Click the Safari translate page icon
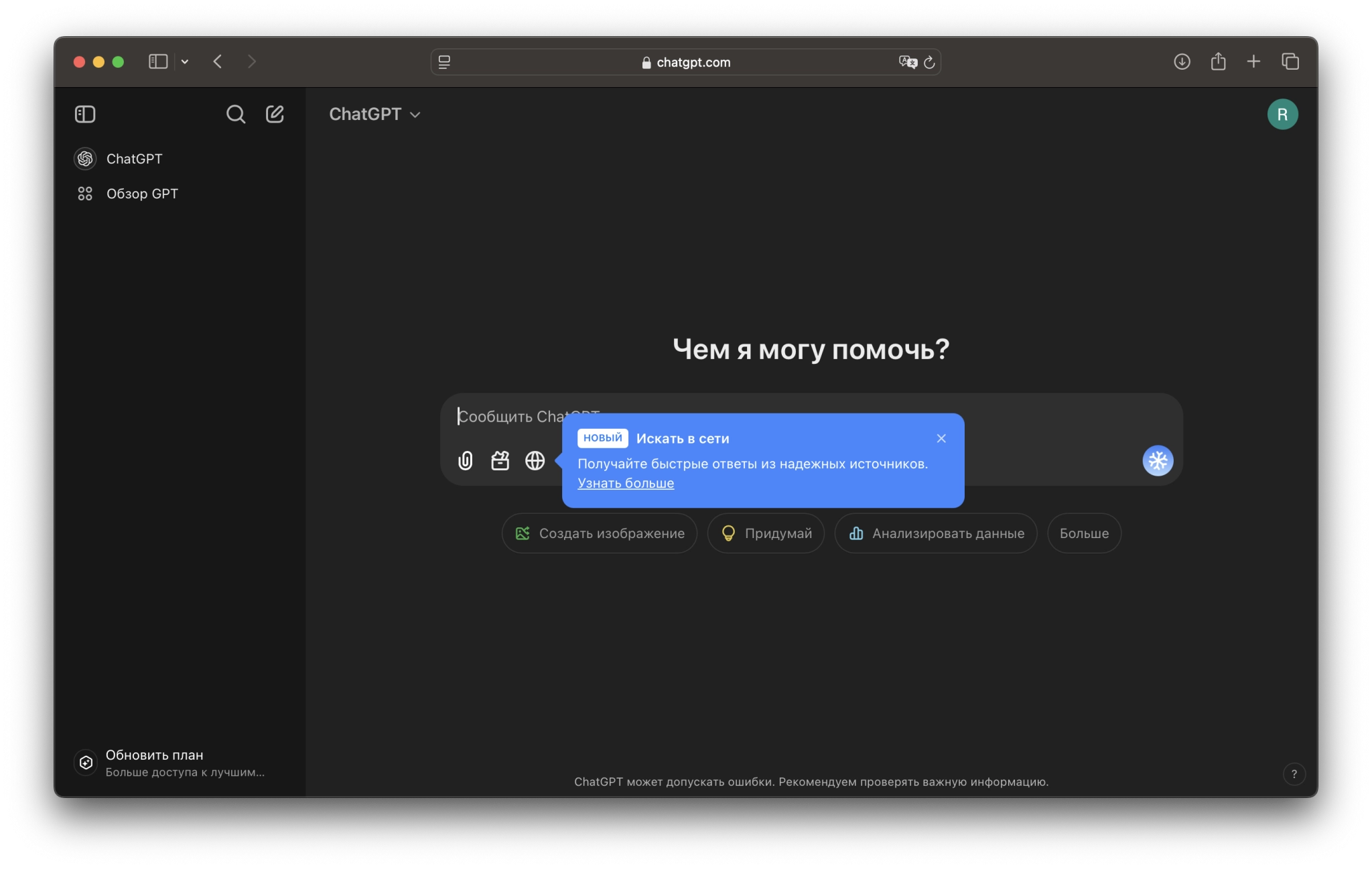1372x869 pixels. coord(907,62)
